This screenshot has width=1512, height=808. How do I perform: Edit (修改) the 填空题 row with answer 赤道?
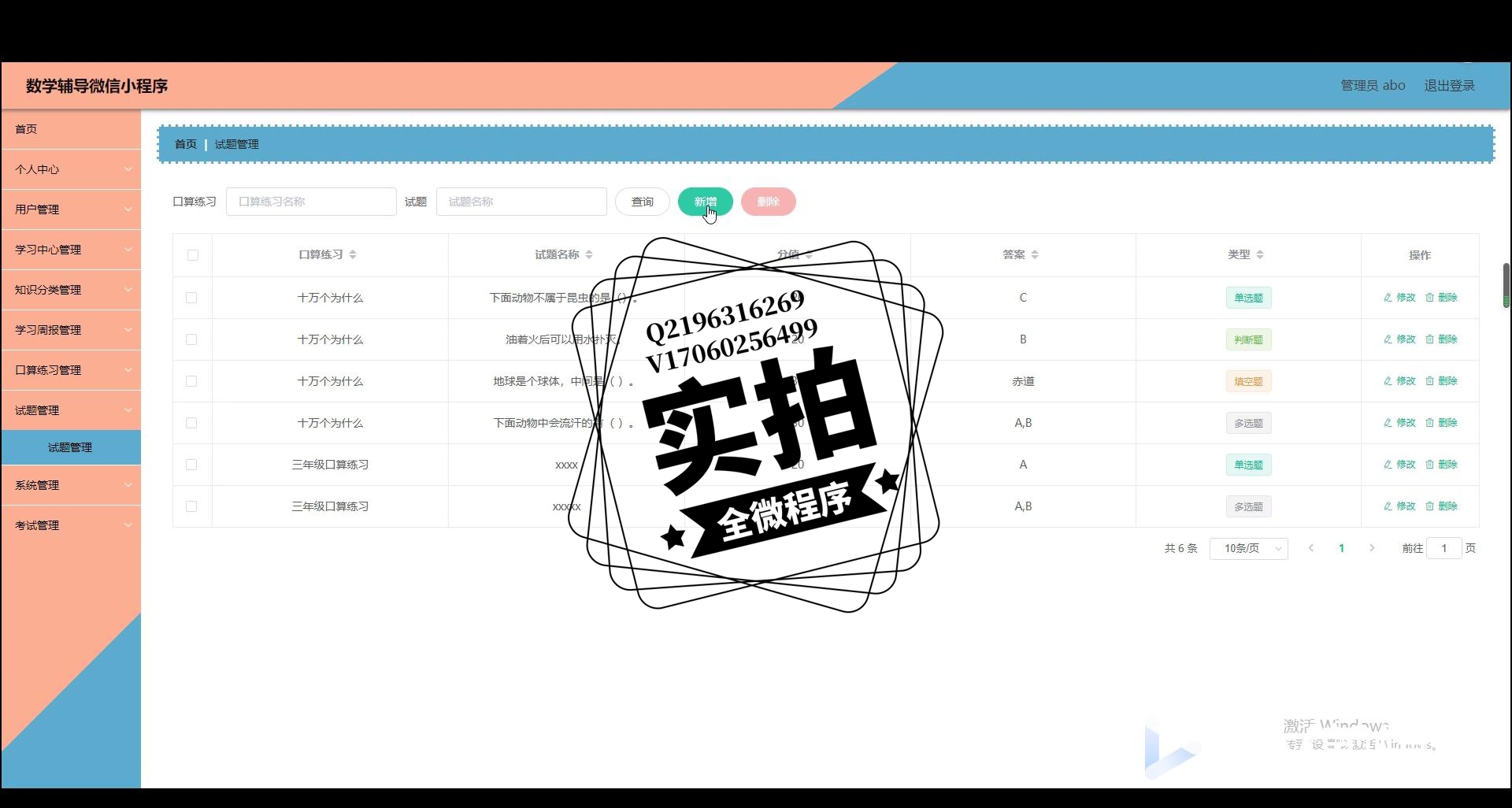(x=1399, y=381)
